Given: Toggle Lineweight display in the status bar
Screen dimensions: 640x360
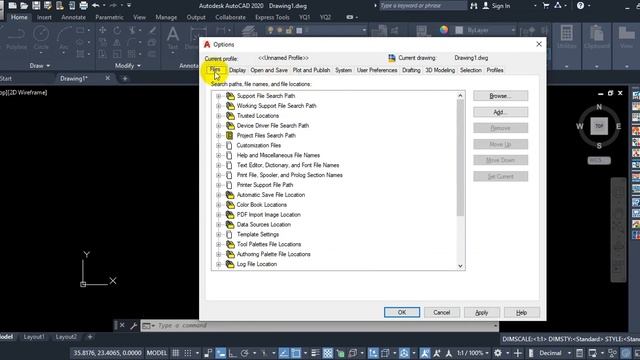Looking at the screenshot, I should tap(315, 353).
